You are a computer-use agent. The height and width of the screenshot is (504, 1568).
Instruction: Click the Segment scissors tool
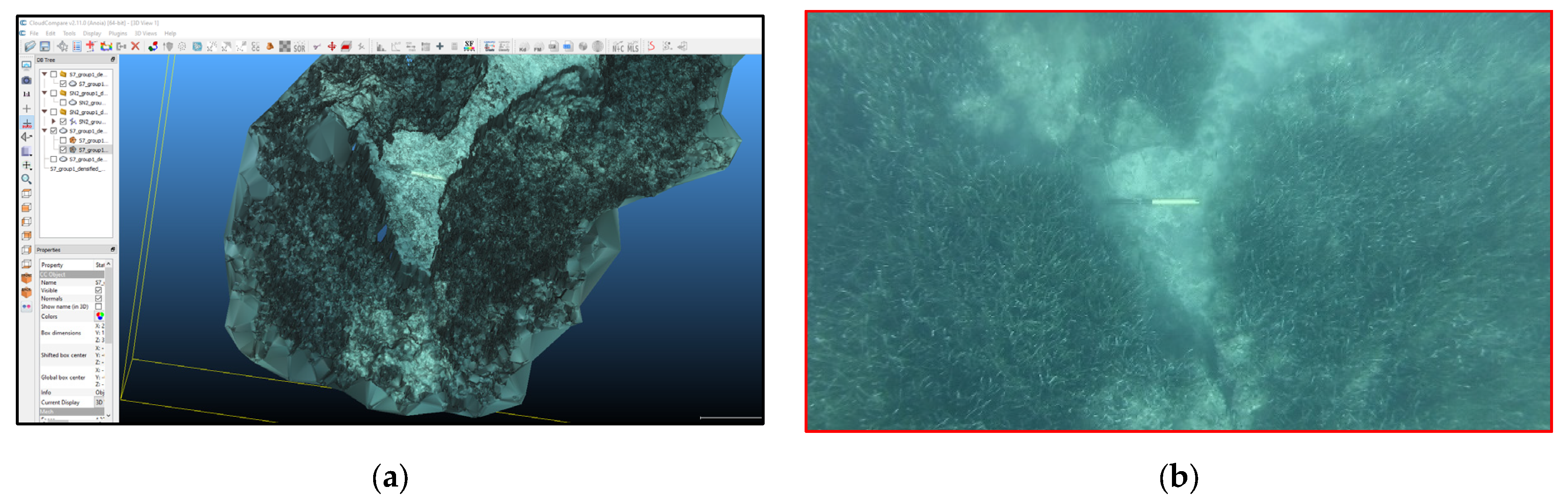[x=361, y=47]
